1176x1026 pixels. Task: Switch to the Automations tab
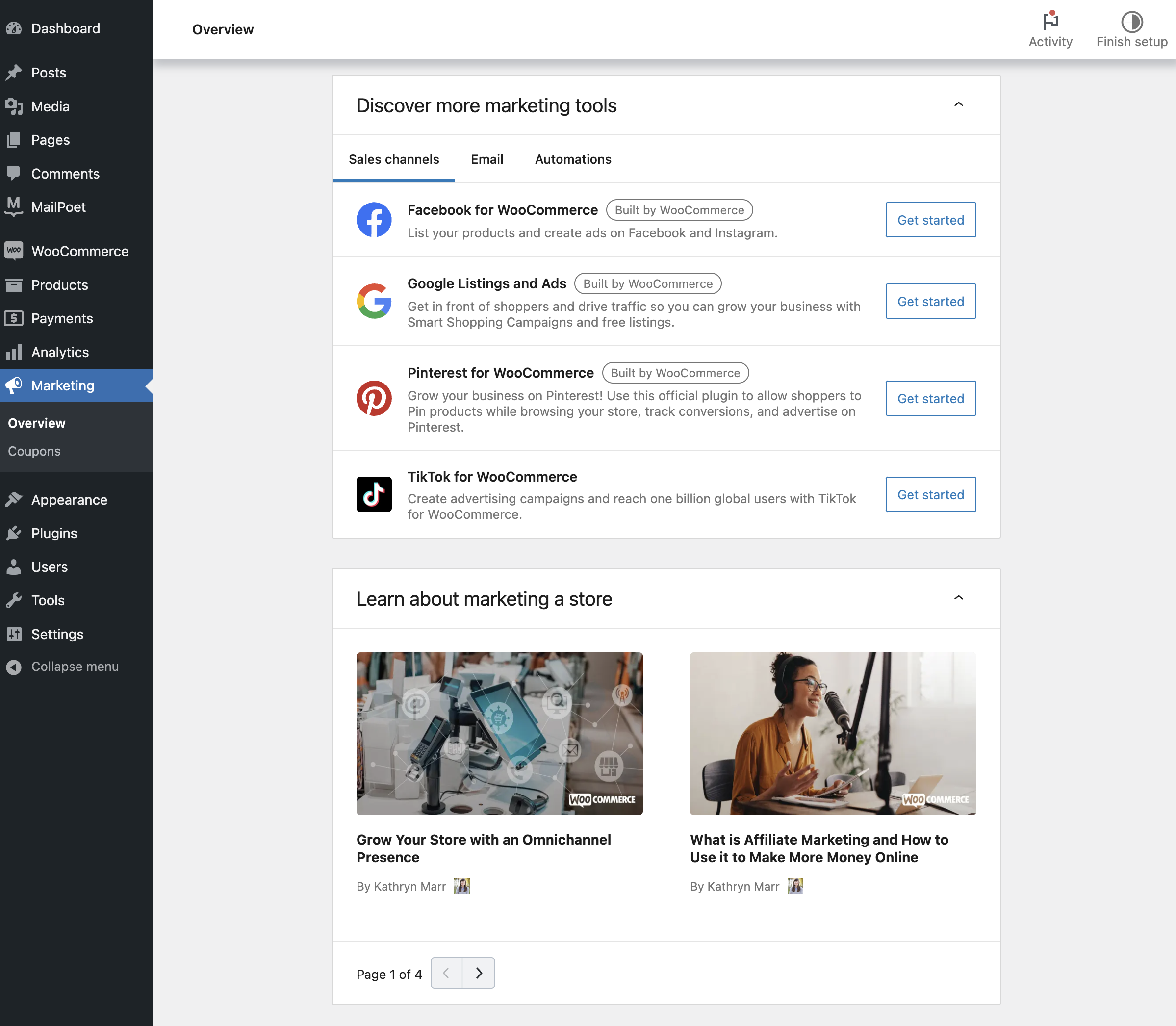(x=572, y=159)
